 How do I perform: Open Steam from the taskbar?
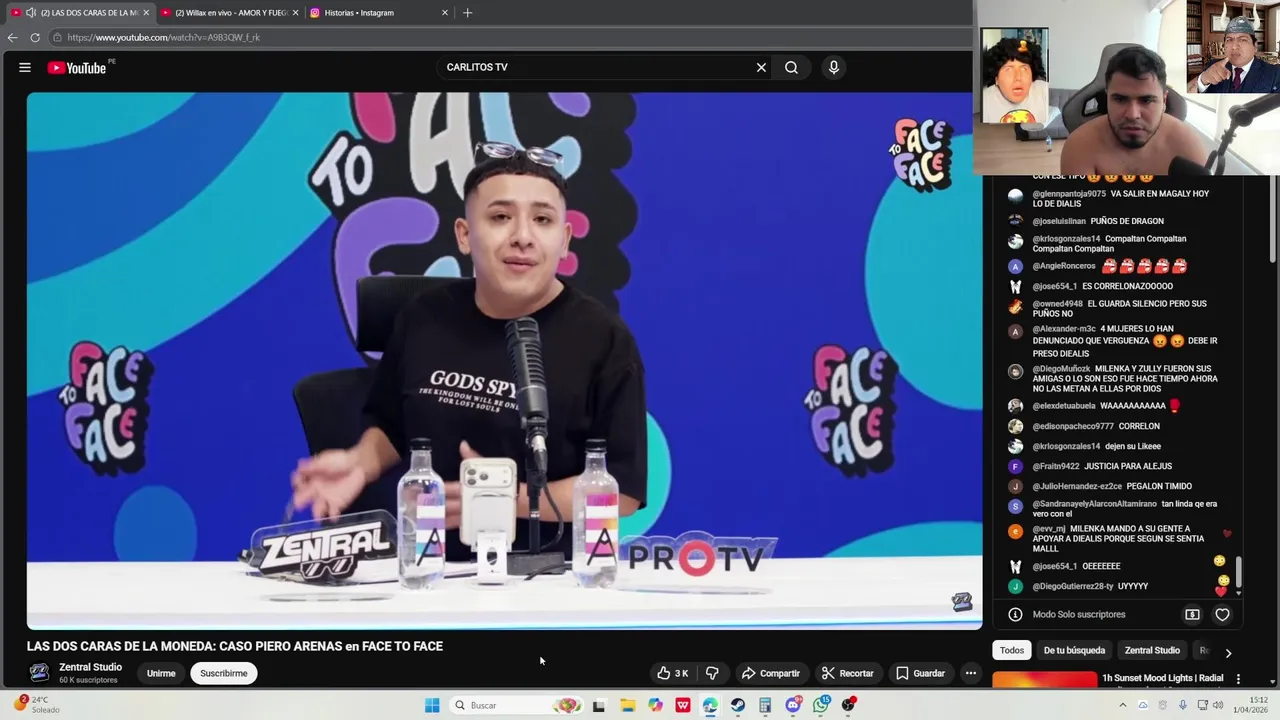737,705
